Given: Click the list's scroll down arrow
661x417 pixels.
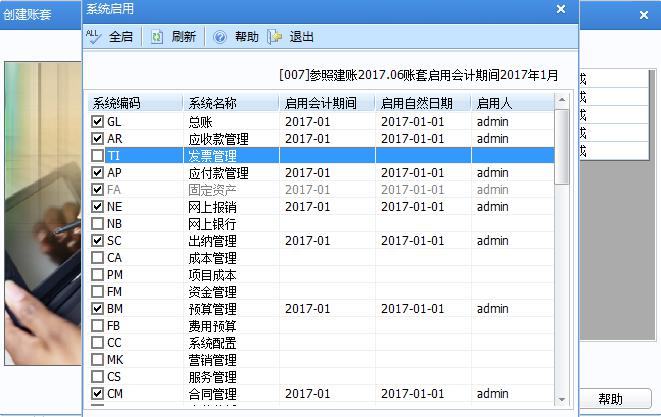Looking at the screenshot, I should click(x=562, y=399).
